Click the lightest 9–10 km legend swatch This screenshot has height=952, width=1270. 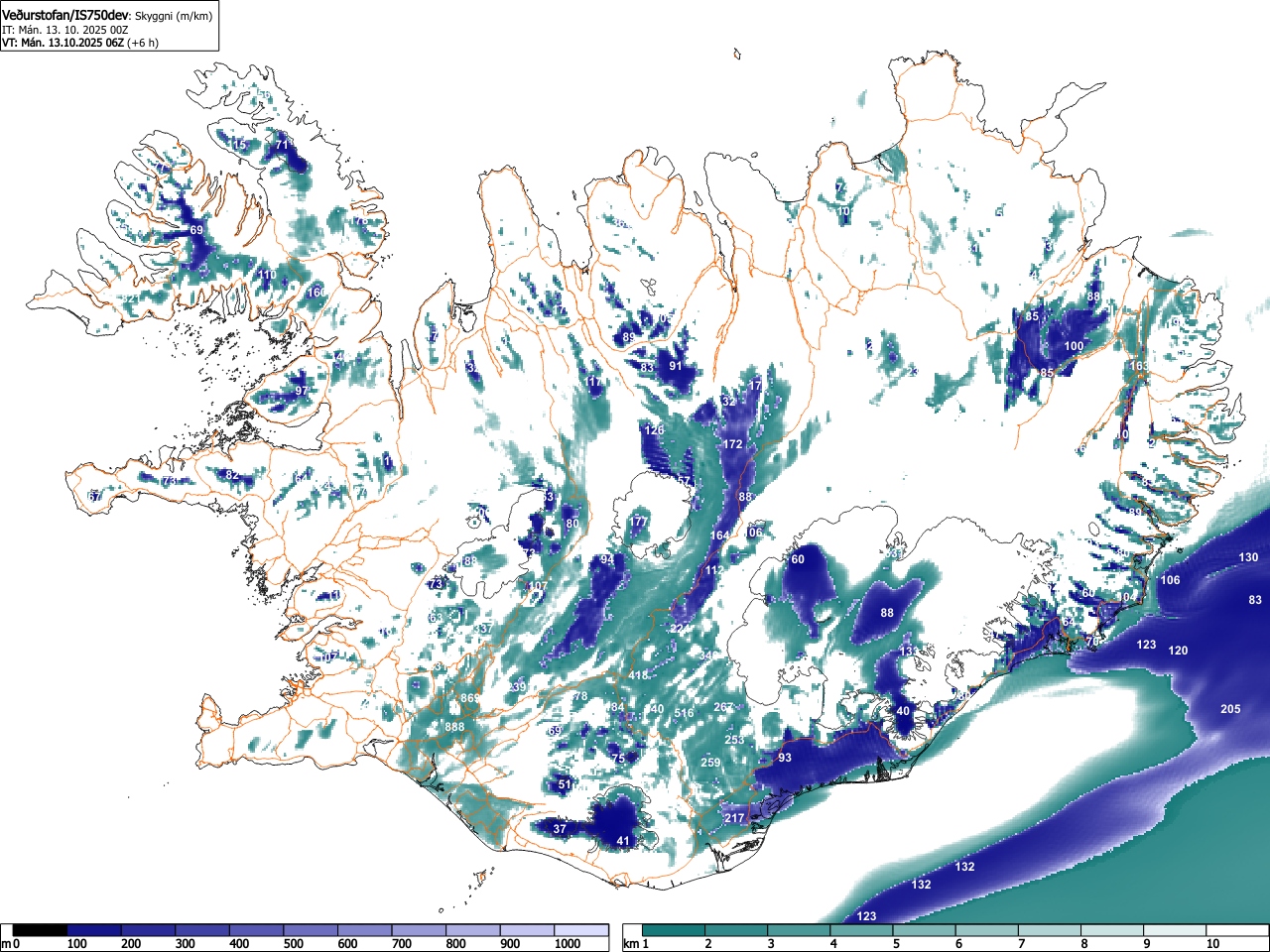tap(1175, 930)
